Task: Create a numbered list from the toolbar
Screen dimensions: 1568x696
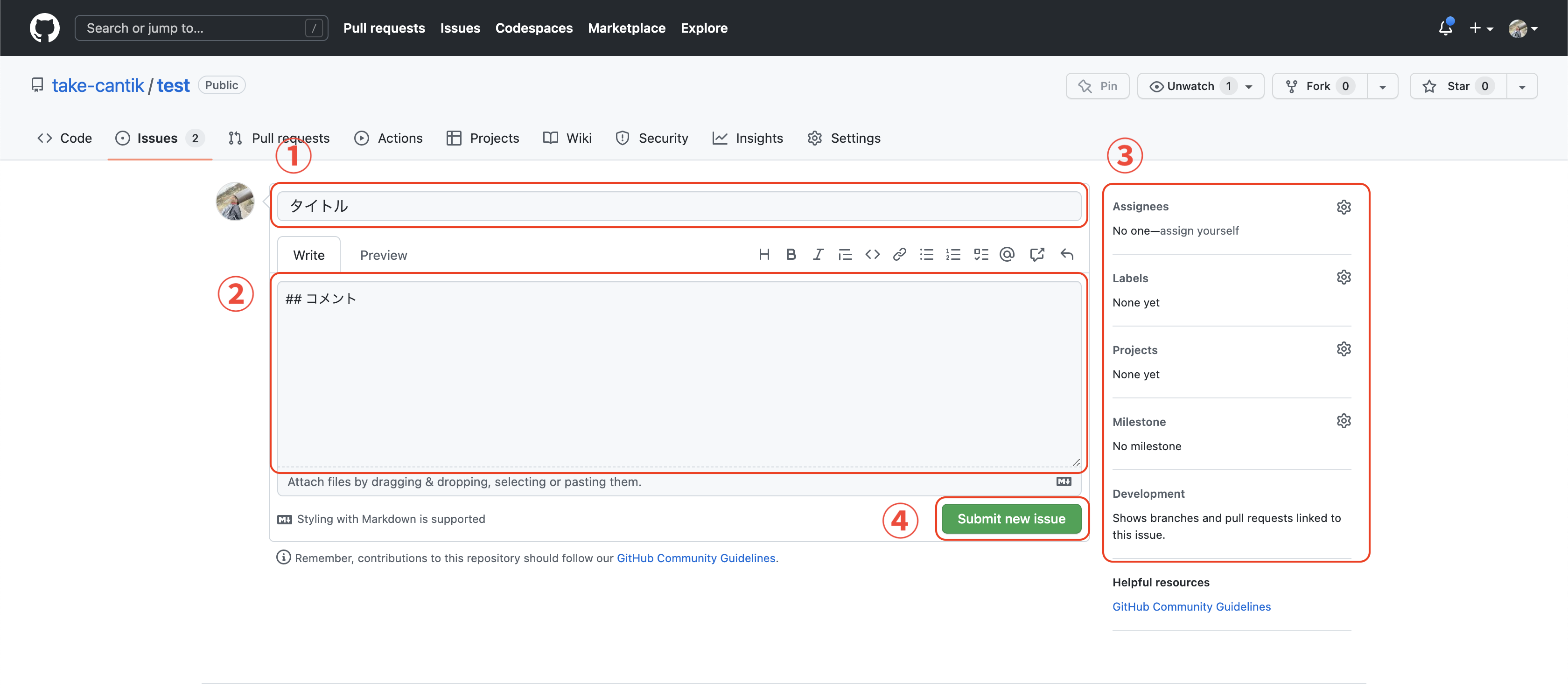Action: (x=953, y=254)
